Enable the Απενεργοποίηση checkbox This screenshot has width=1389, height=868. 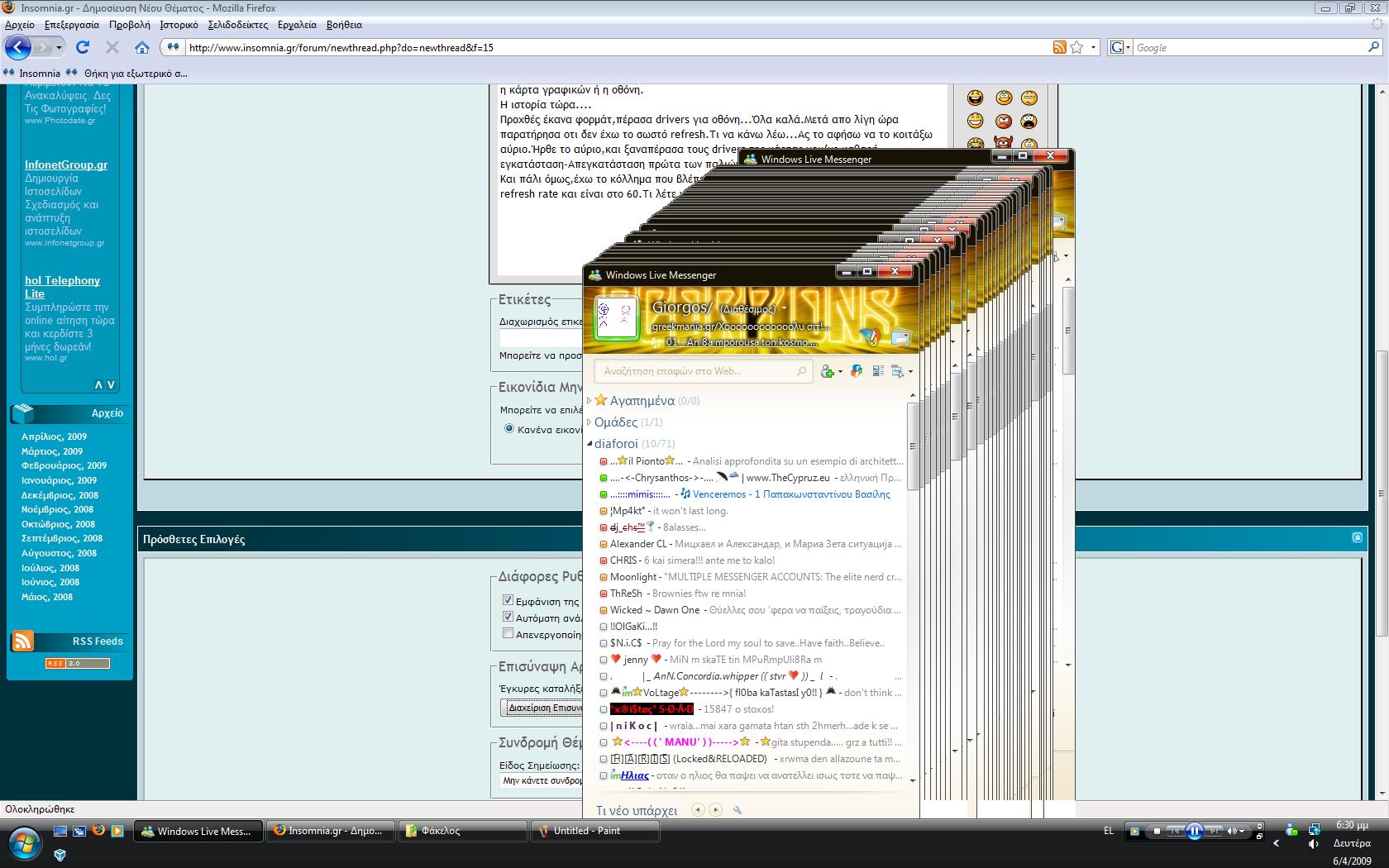[508, 633]
